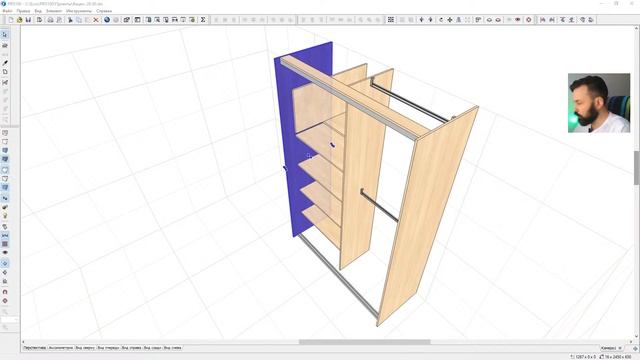Switch to the Вид справа tab

click(x=131, y=348)
